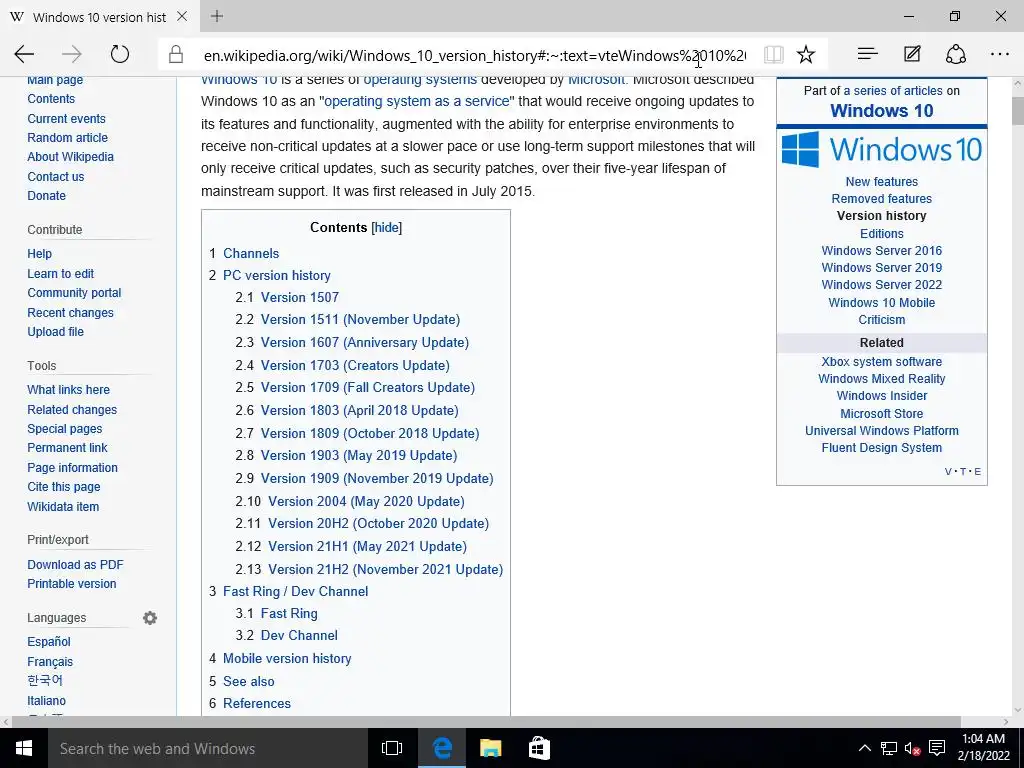
Task: Make a Web Note icon
Action: pos(912,54)
